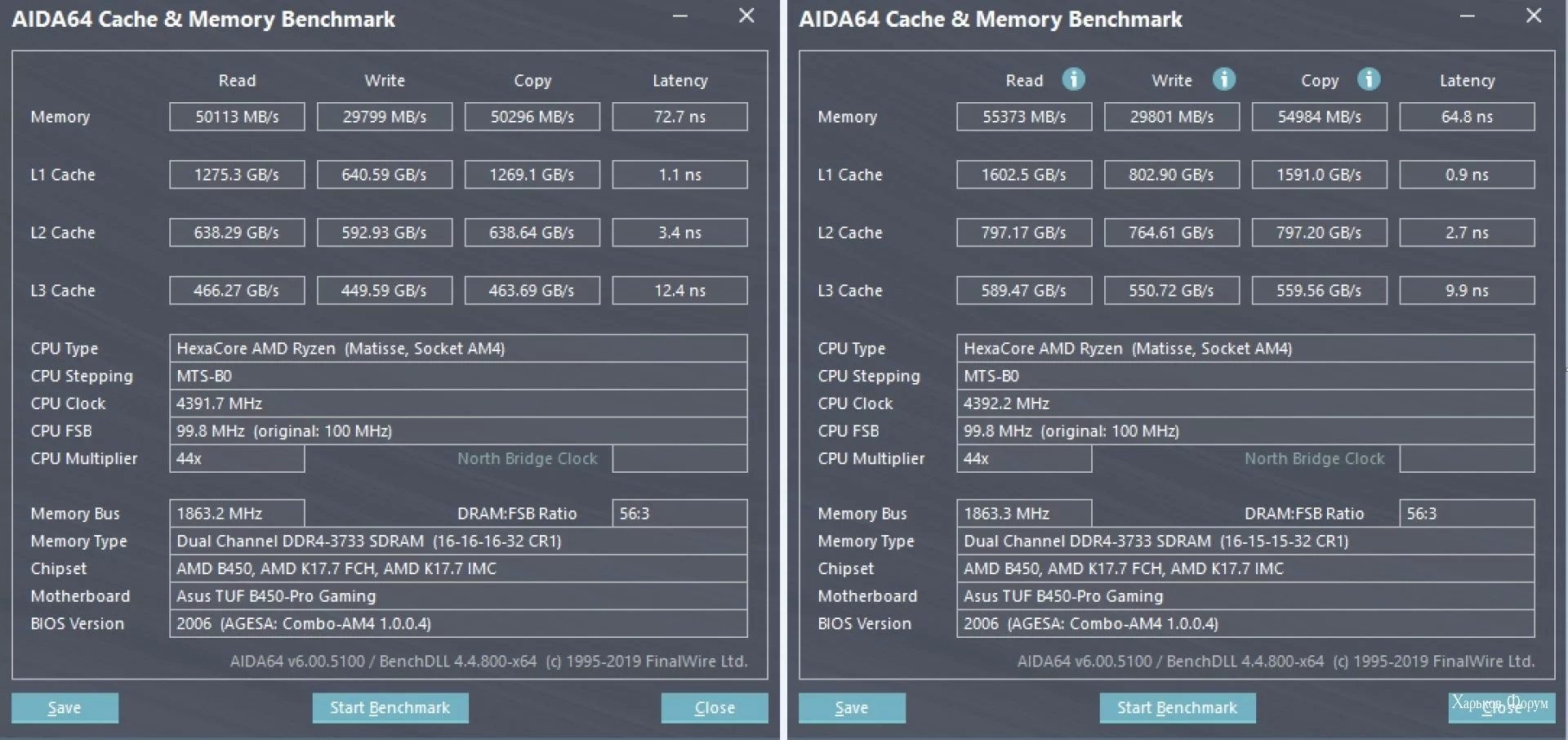
Task: Click the right L3 Cache Copy value box
Action: [x=1319, y=291]
